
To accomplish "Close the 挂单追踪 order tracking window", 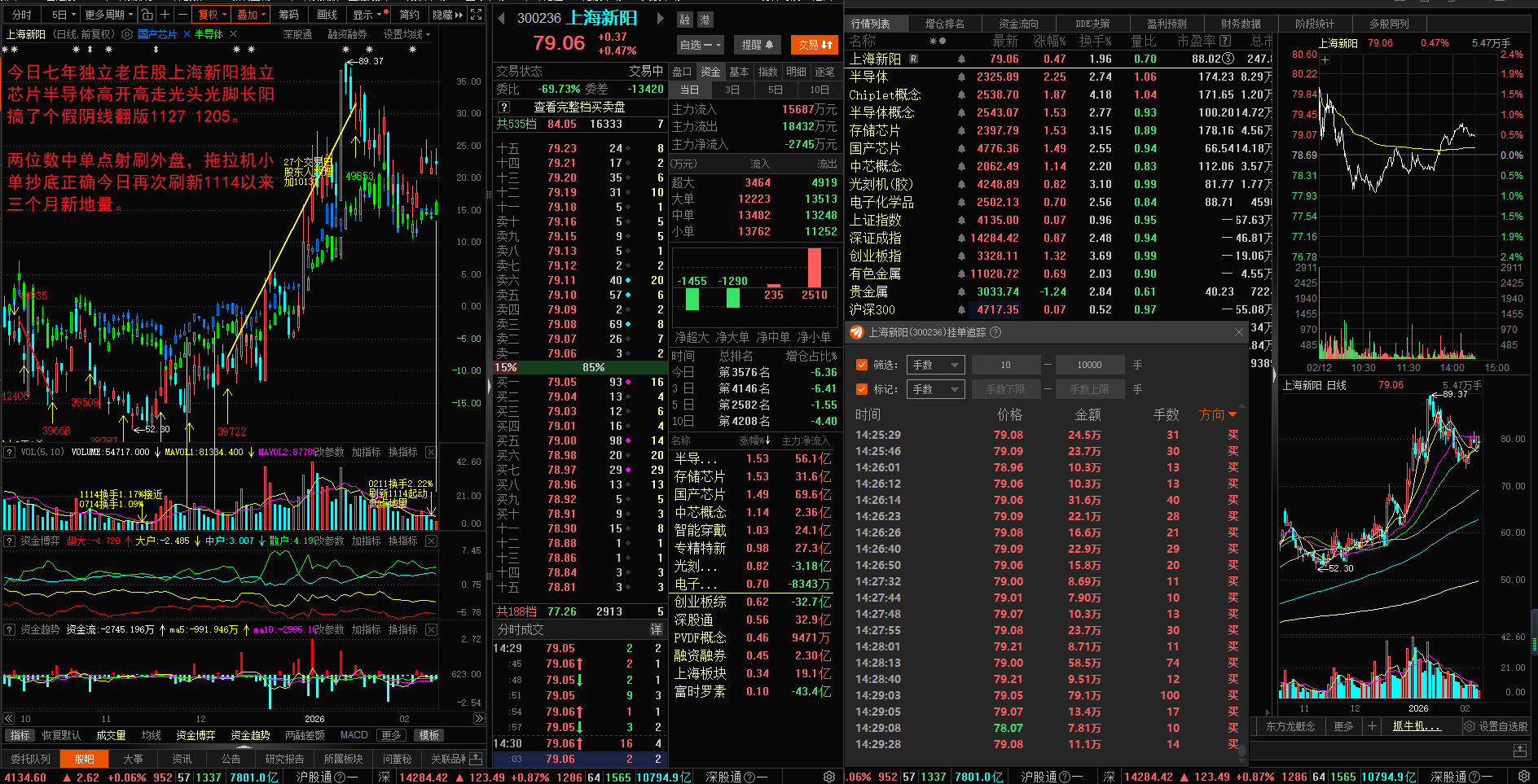I will [1239, 332].
